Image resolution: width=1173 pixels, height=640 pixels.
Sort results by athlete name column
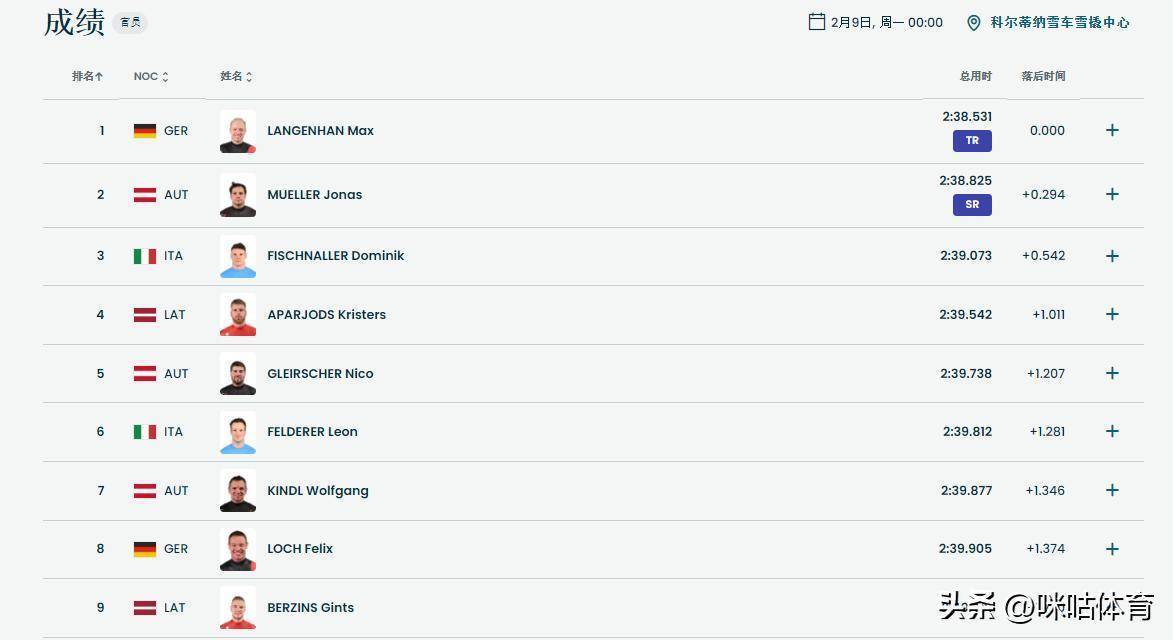point(236,77)
